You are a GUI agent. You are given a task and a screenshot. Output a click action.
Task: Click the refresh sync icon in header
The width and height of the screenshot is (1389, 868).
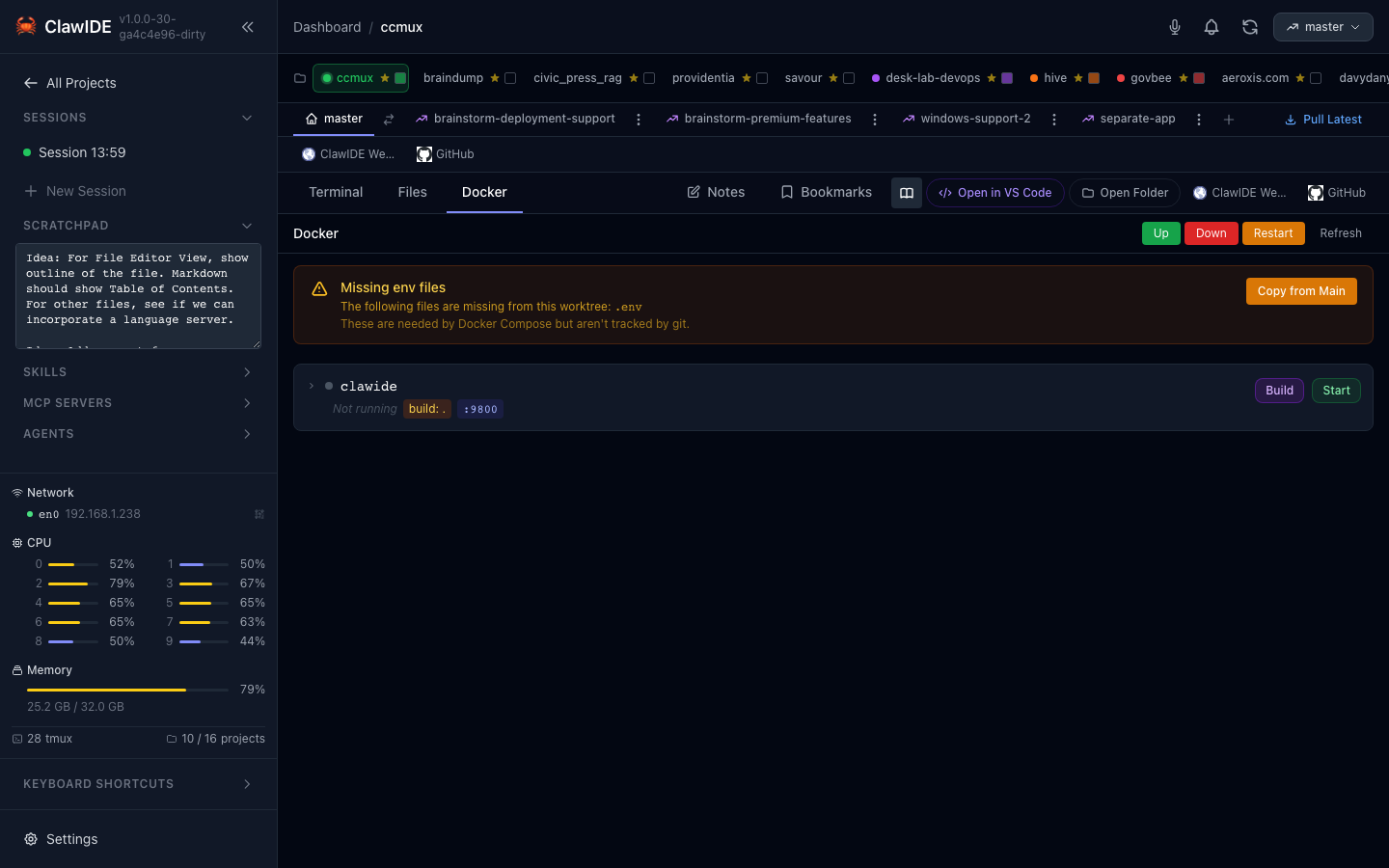[x=1249, y=27]
